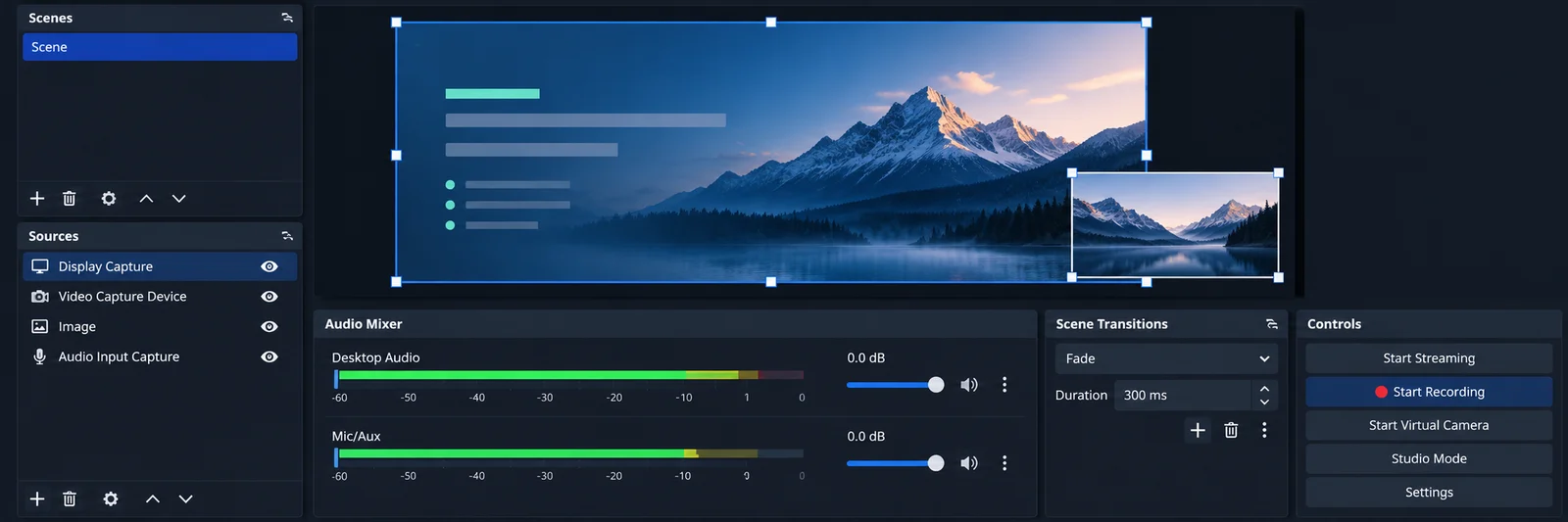Select the Video Capture Device source
This screenshot has width=1568, height=522.
[160, 297]
